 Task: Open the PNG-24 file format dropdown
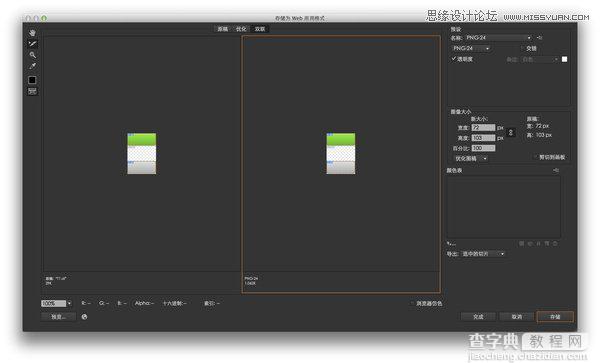471,49
